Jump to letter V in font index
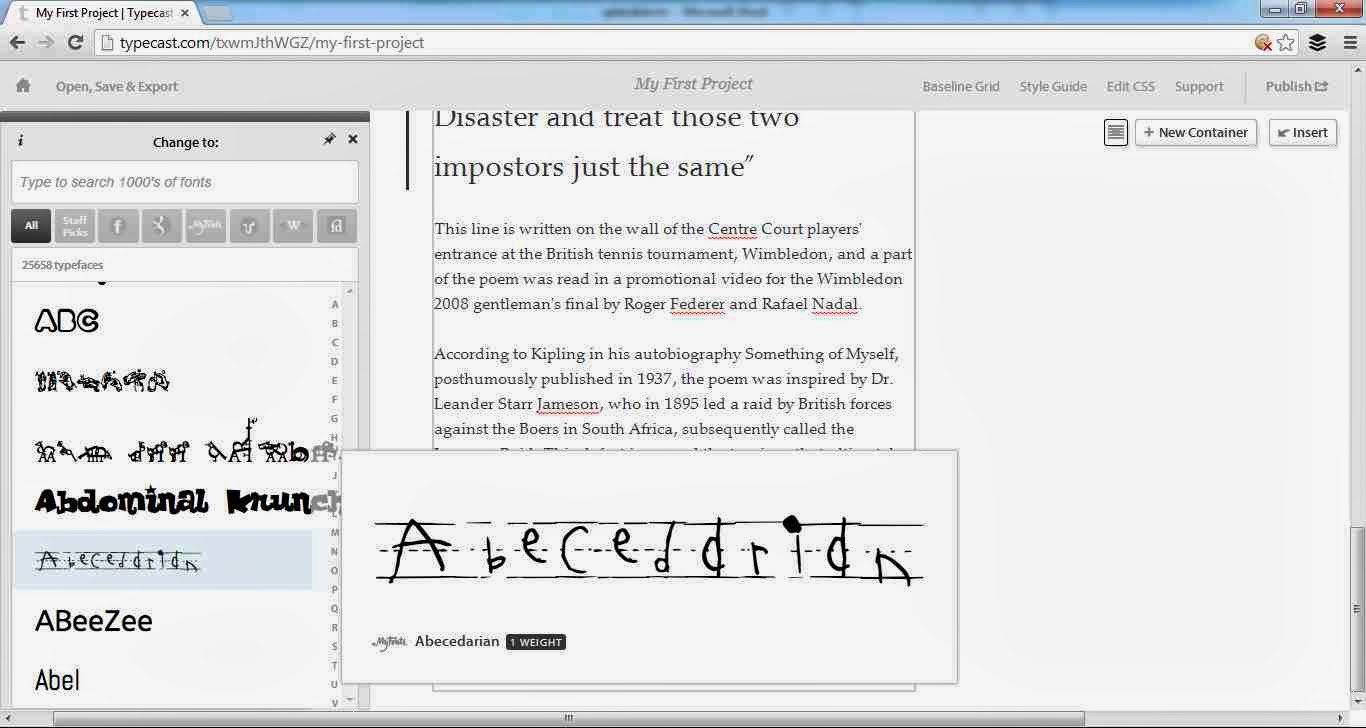 tap(335, 704)
